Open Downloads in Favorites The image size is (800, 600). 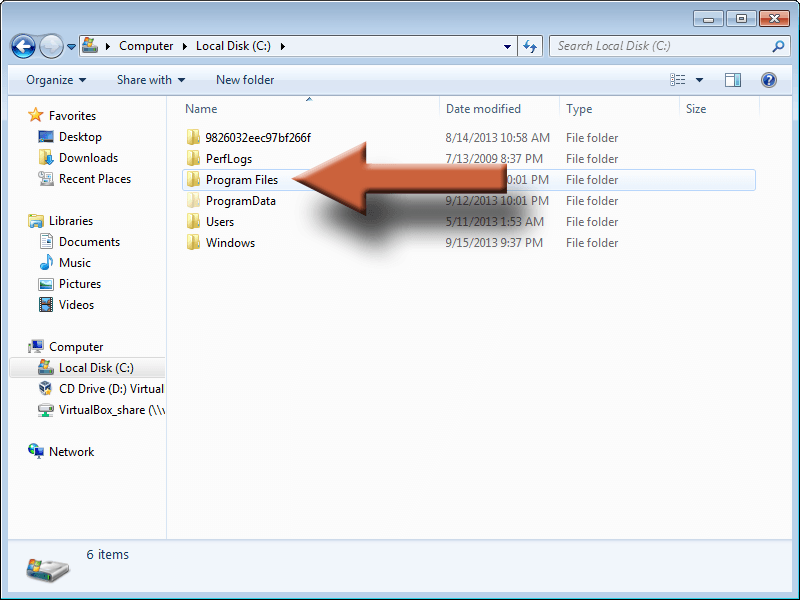[88, 158]
